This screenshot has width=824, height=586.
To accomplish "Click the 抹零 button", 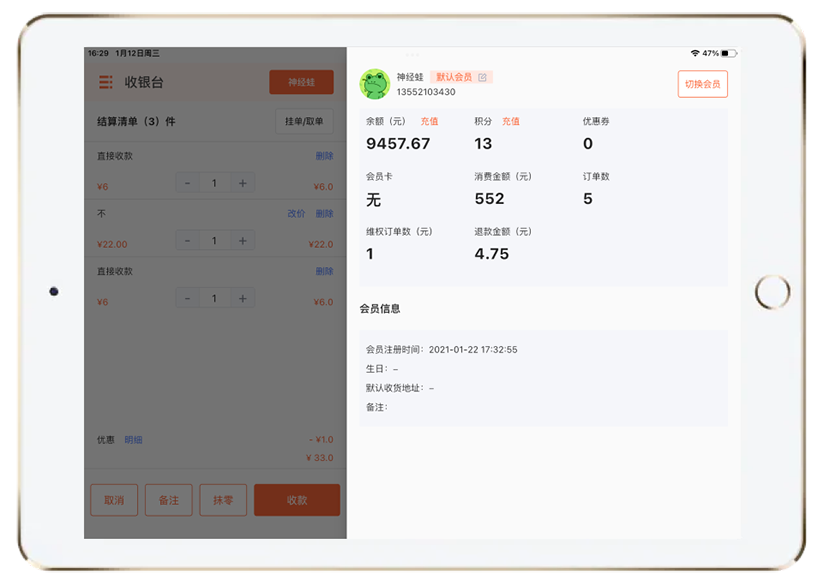I will click(x=223, y=500).
